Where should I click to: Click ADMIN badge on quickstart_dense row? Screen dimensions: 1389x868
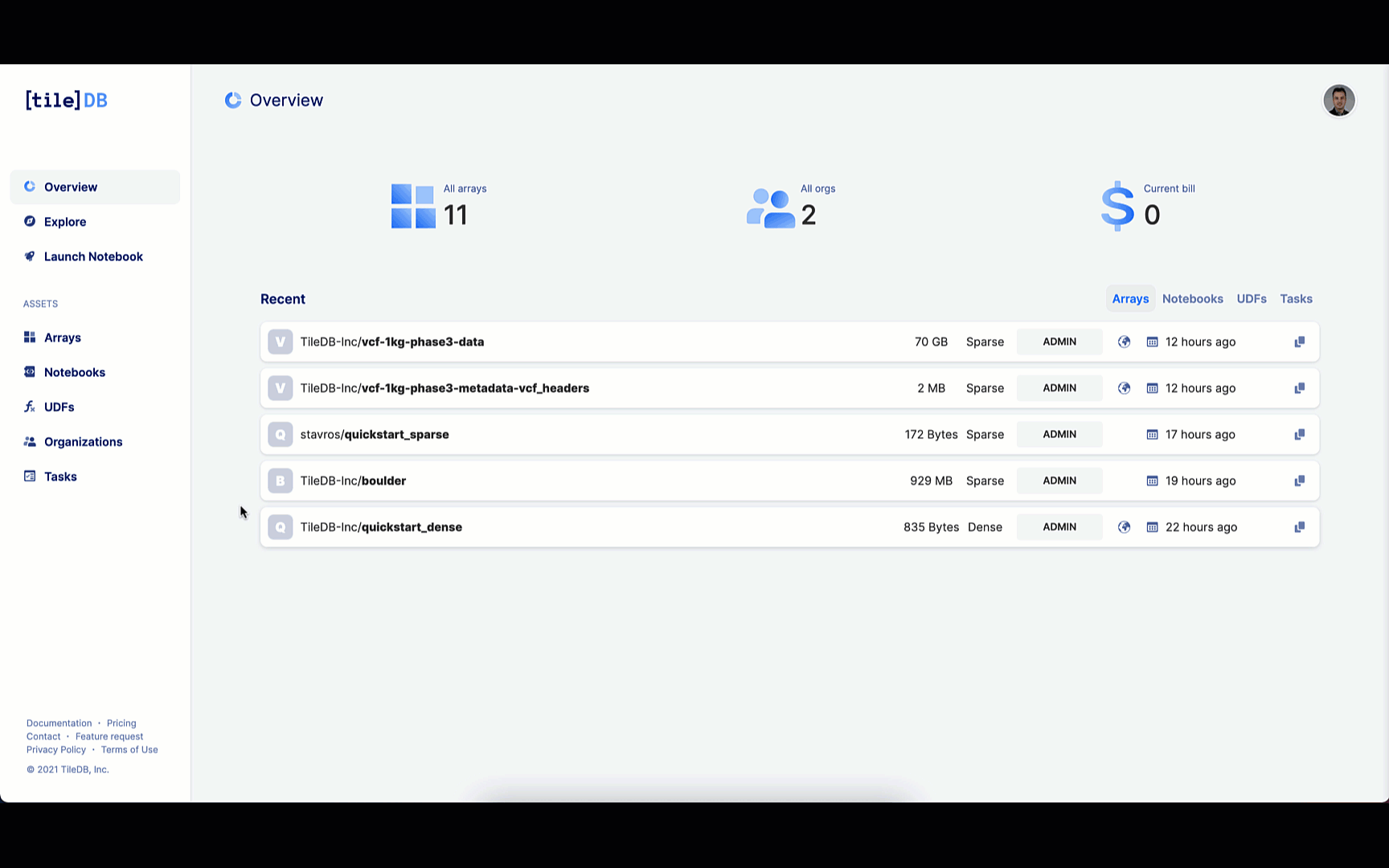click(1059, 527)
